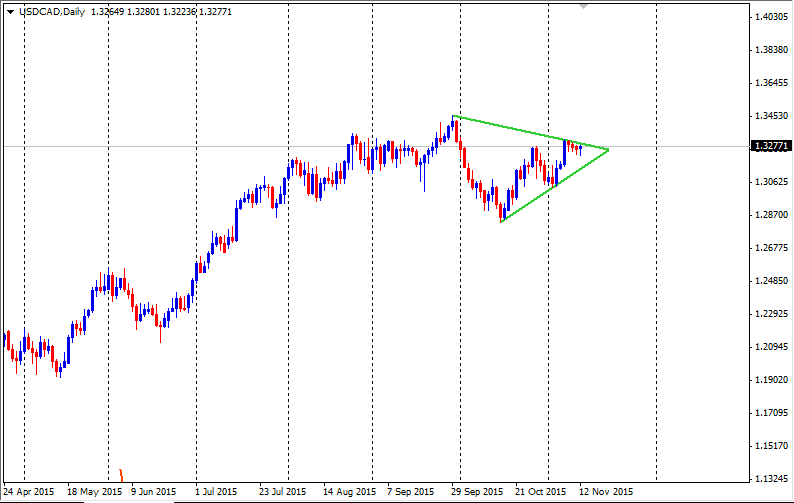Click the 1.20945 price axis label

pyautogui.click(x=771, y=347)
